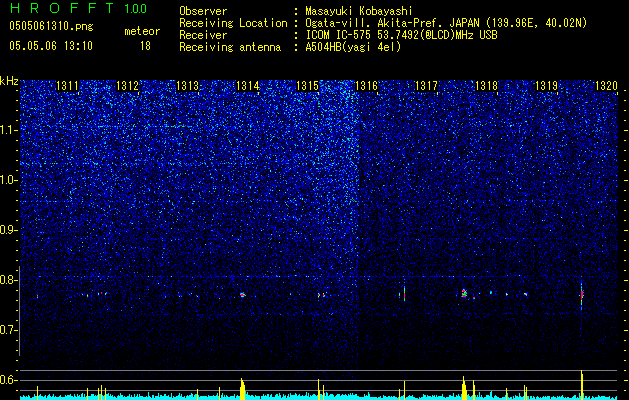Click the wide yellow power peak before 1314
Screen dimensions: 629x400
(x=242, y=388)
